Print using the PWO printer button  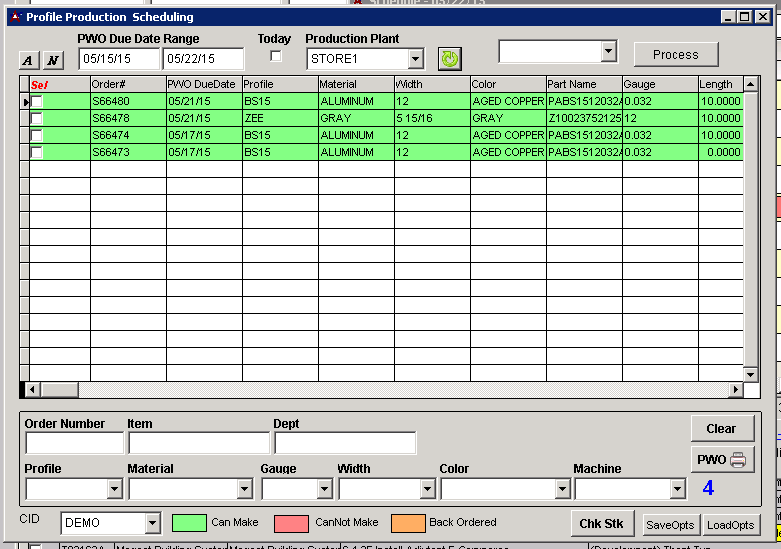(722, 460)
